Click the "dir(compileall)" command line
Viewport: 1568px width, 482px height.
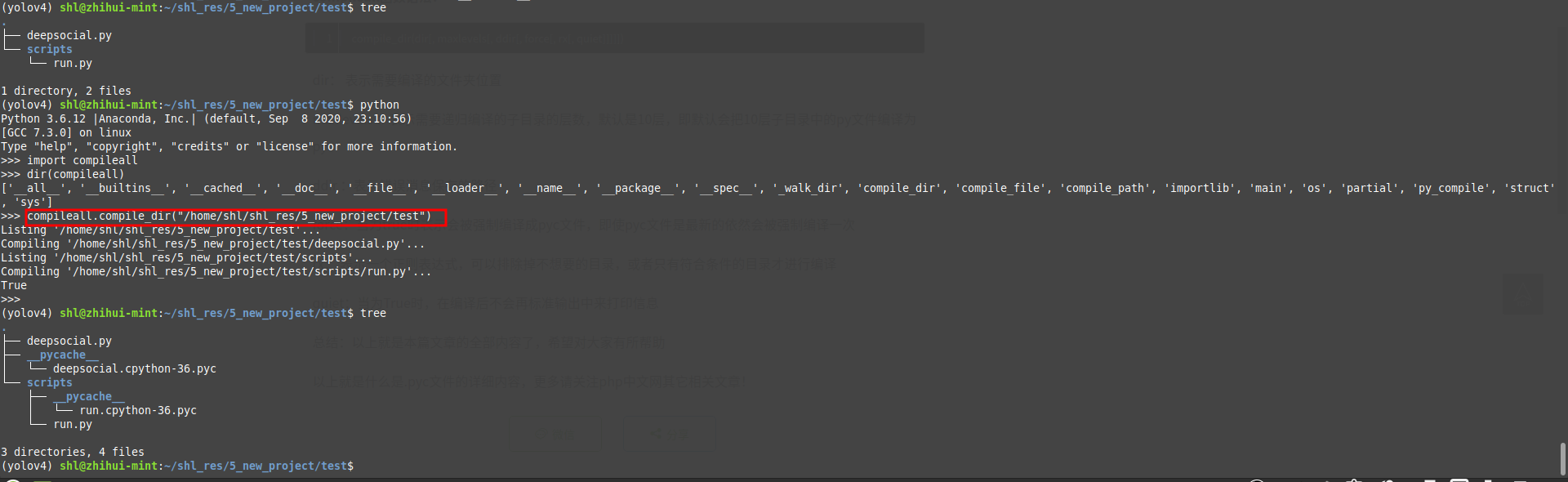pyautogui.click(x=75, y=175)
